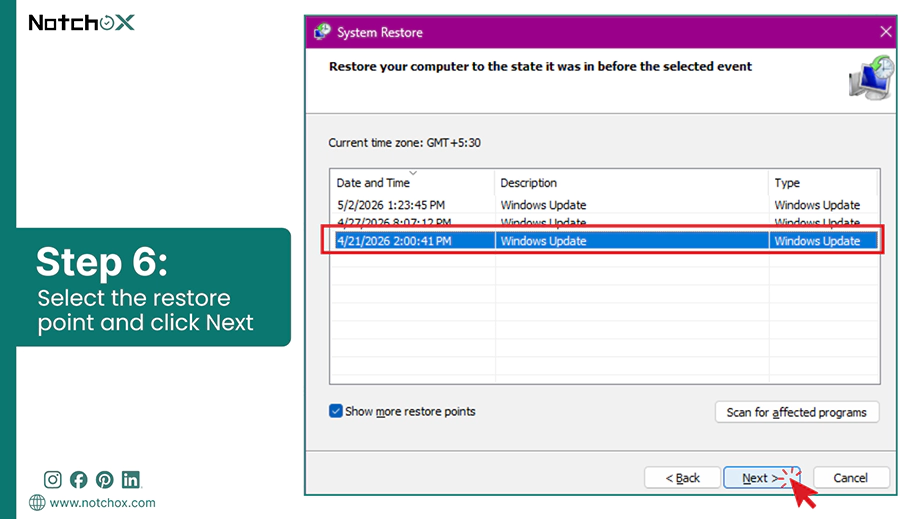Click the globe icon beside the website
This screenshot has width=922, height=519.
click(x=37, y=503)
